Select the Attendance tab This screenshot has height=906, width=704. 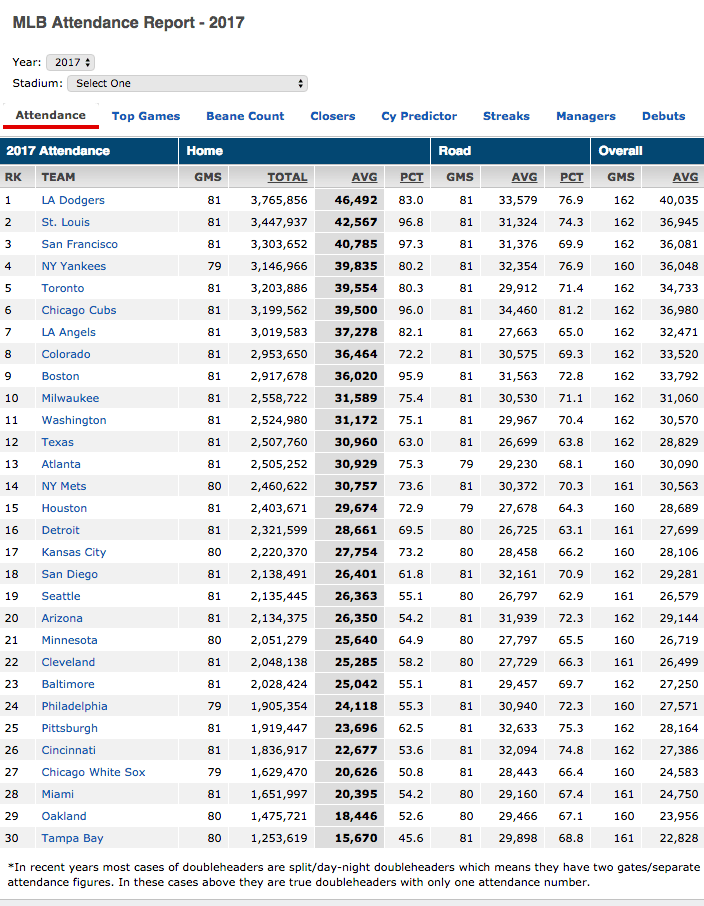click(51, 115)
